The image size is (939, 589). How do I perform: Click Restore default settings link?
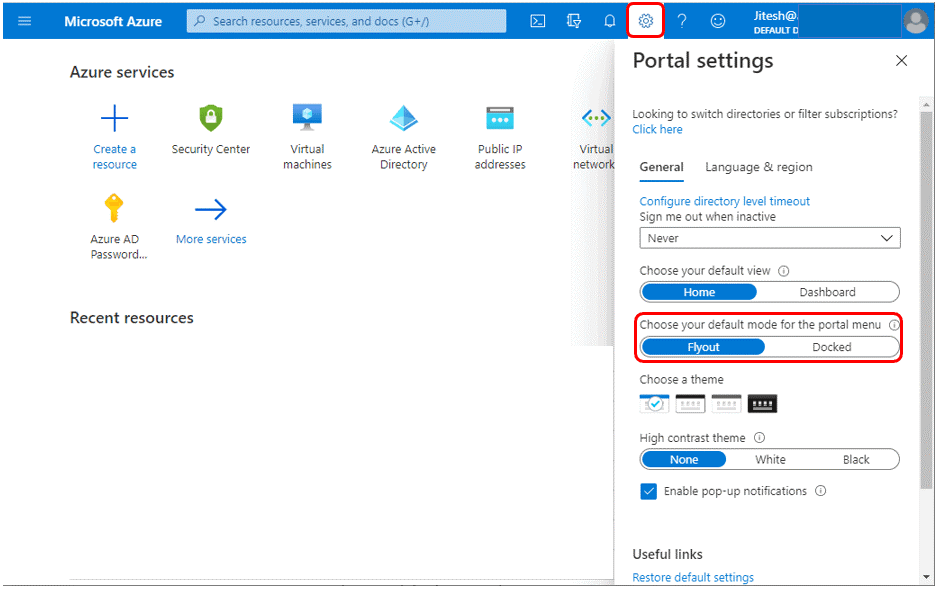point(693,578)
